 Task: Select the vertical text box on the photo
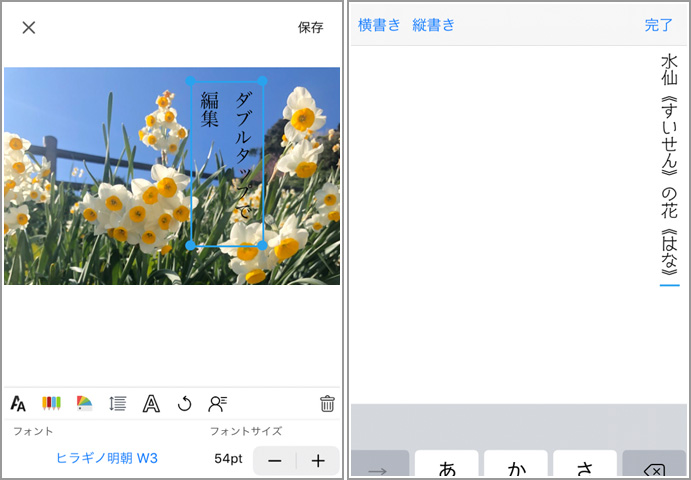coord(227,163)
